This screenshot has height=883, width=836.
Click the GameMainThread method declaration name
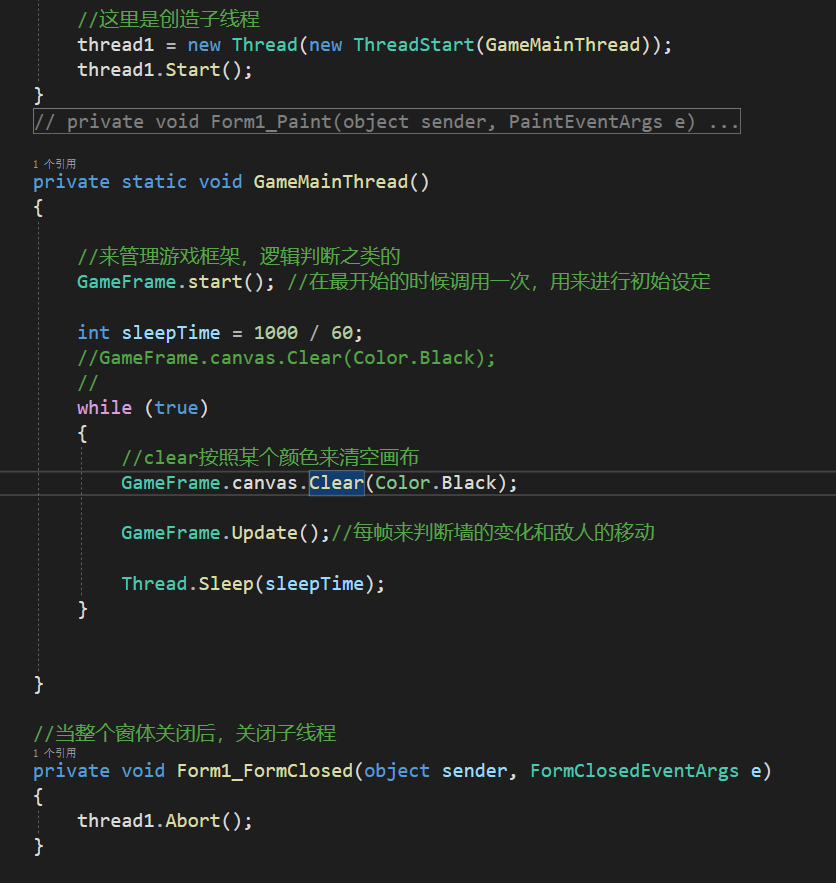(330, 181)
